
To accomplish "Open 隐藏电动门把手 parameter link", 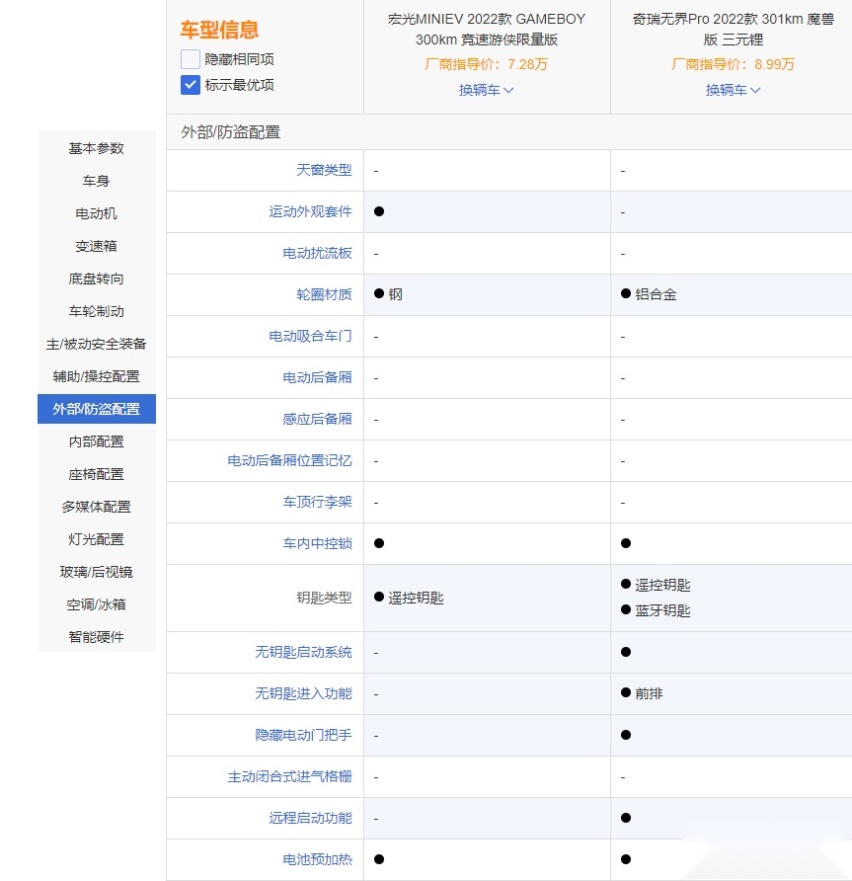I will tap(303, 735).
